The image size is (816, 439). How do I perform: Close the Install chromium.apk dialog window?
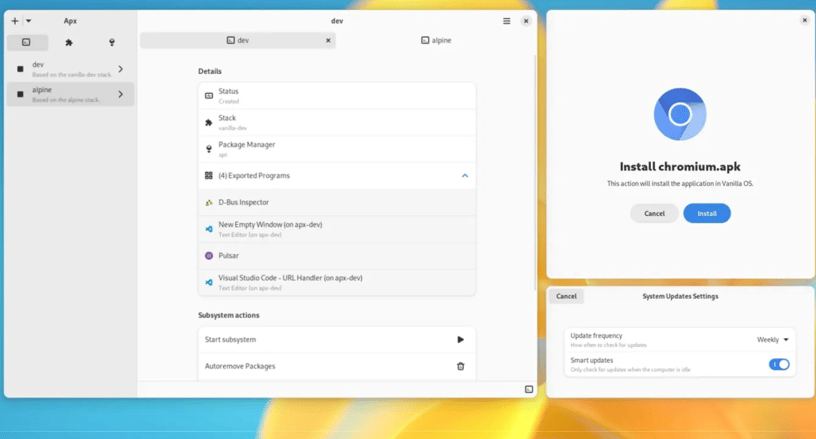pyautogui.click(x=805, y=20)
